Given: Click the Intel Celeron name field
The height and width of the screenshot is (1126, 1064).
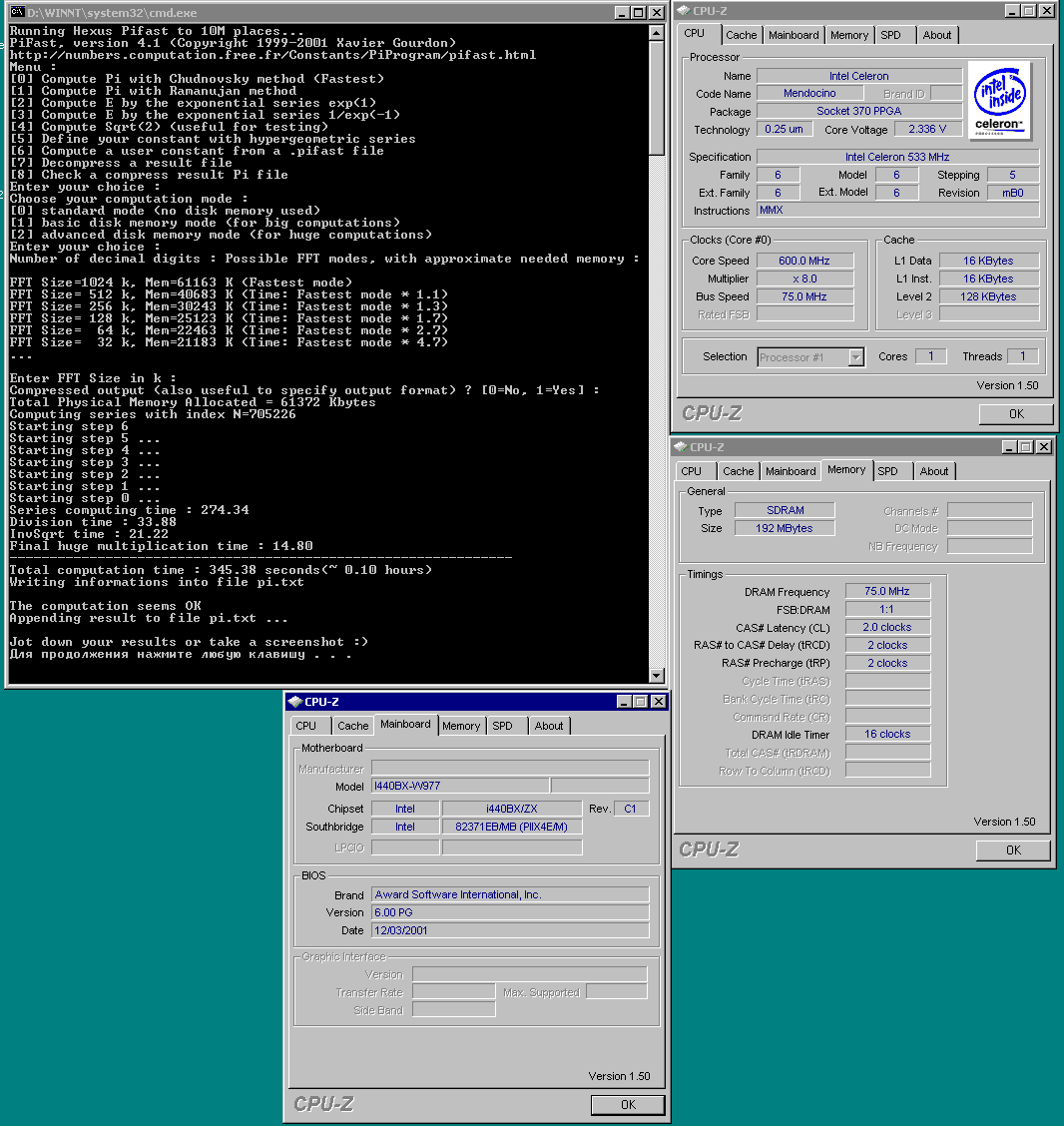Looking at the screenshot, I should (859, 76).
